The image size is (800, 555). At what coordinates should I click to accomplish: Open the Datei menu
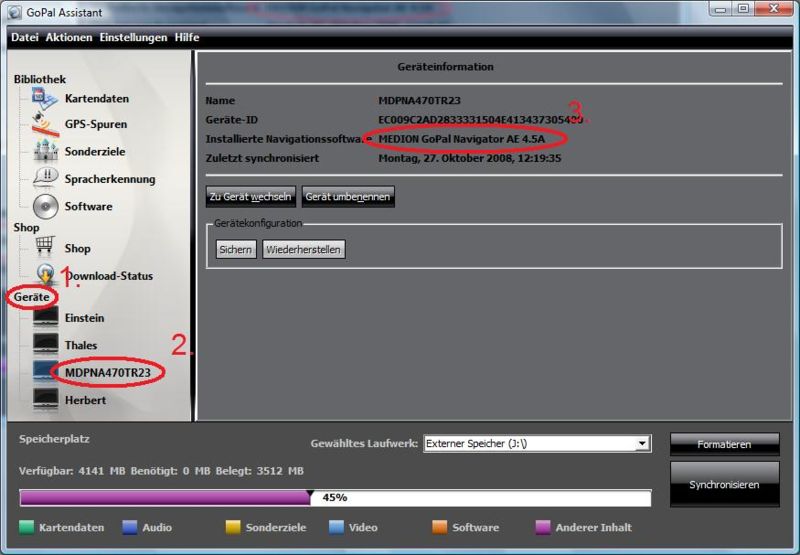[x=24, y=37]
